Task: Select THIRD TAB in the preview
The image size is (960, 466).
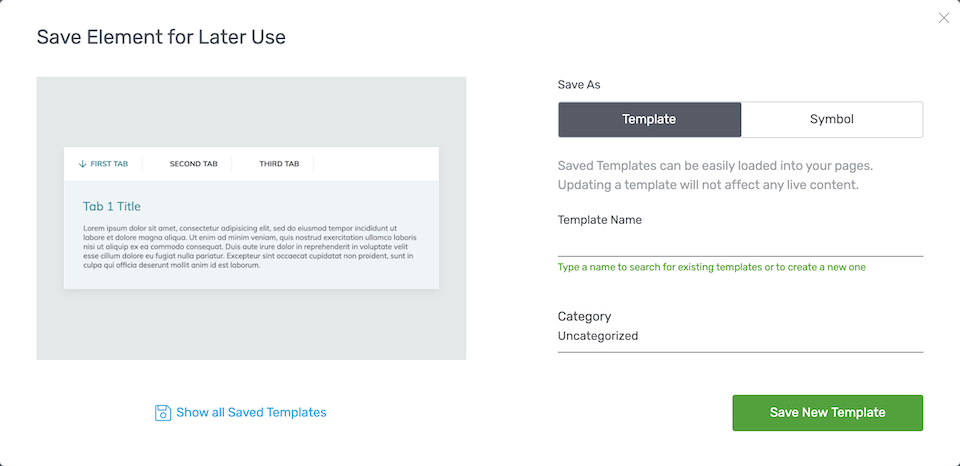Action: pyautogui.click(x=279, y=164)
